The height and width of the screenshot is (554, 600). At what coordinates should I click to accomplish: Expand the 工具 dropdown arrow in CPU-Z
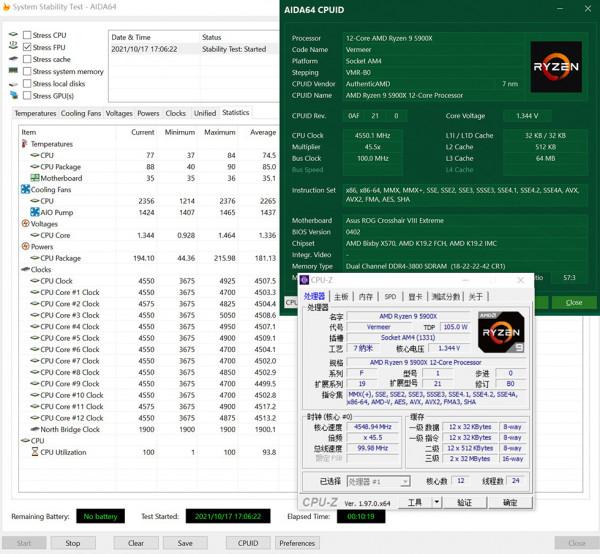436,502
